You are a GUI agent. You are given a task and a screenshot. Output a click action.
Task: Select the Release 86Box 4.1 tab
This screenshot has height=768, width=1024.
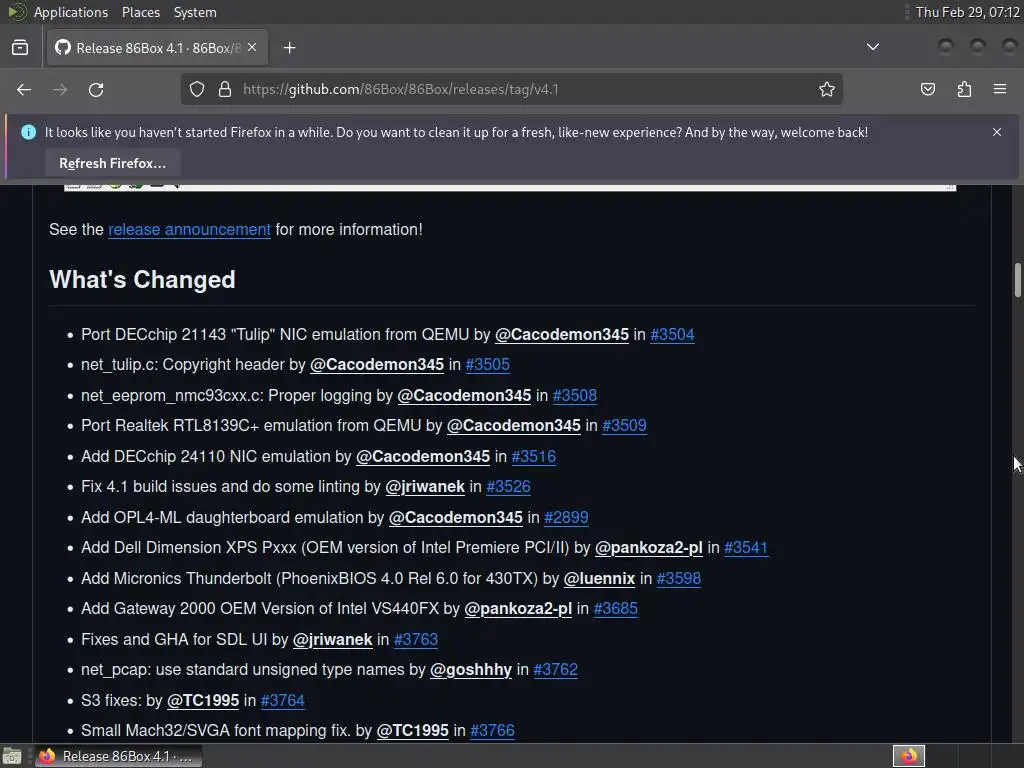tap(157, 48)
